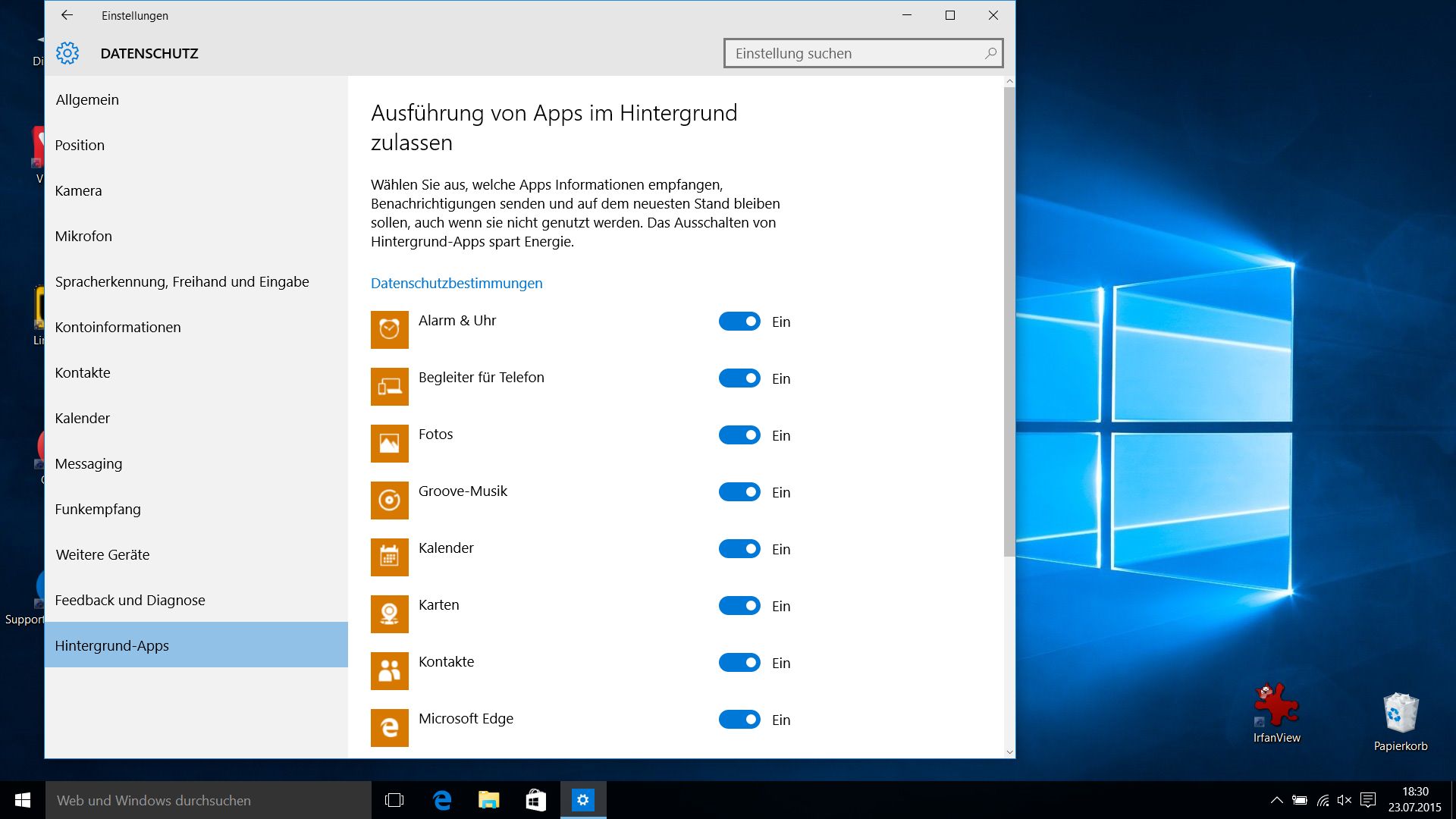Turn off Alarm & Uhr background toggle
Viewport: 1456px width, 819px height.
pos(739,322)
